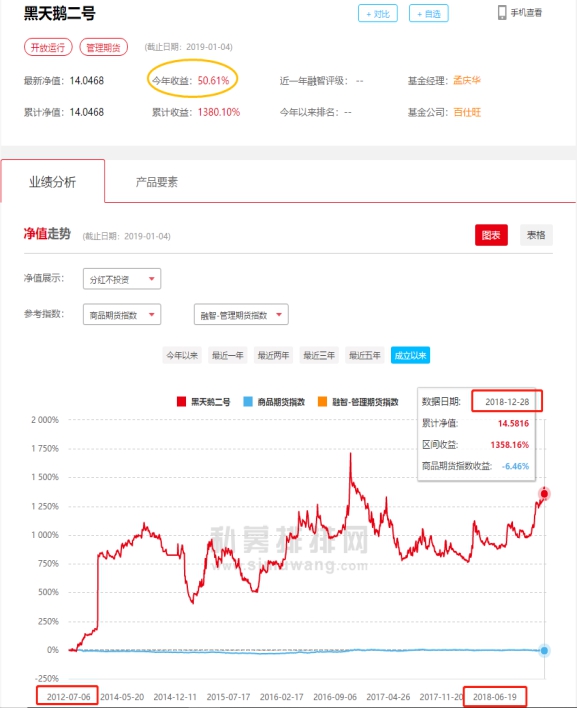Click the red data point on the chart line
577x708 pixels.
(x=544, y=494)
